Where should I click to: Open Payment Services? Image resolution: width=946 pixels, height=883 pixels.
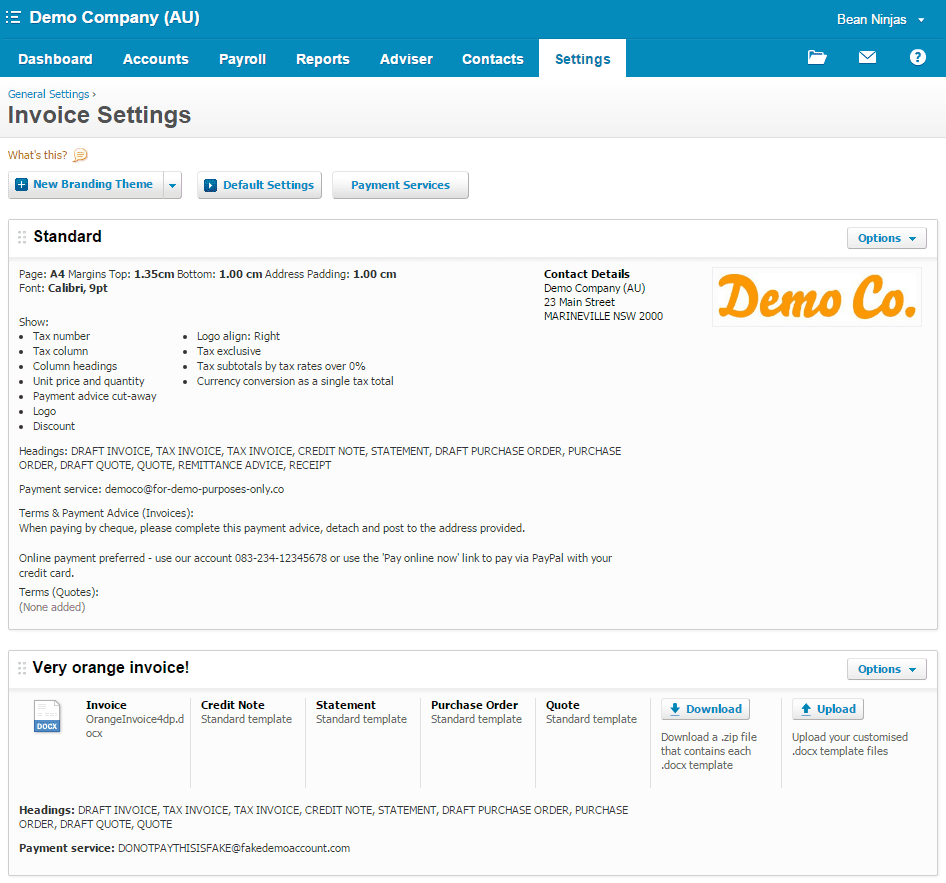[x=400, y=185]
